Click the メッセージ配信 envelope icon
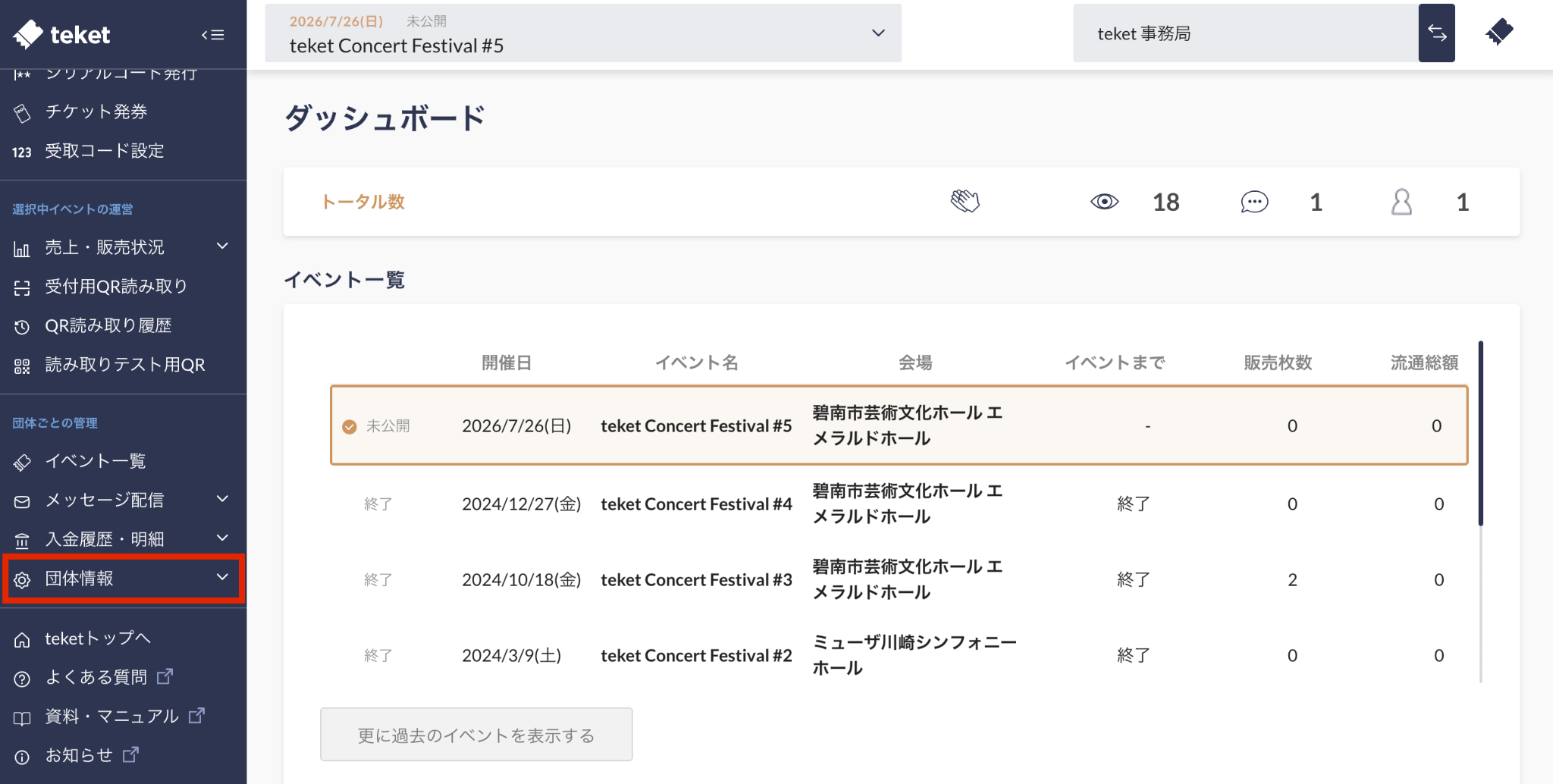This screenshot has width=1553, height=784. click(22, 501)
